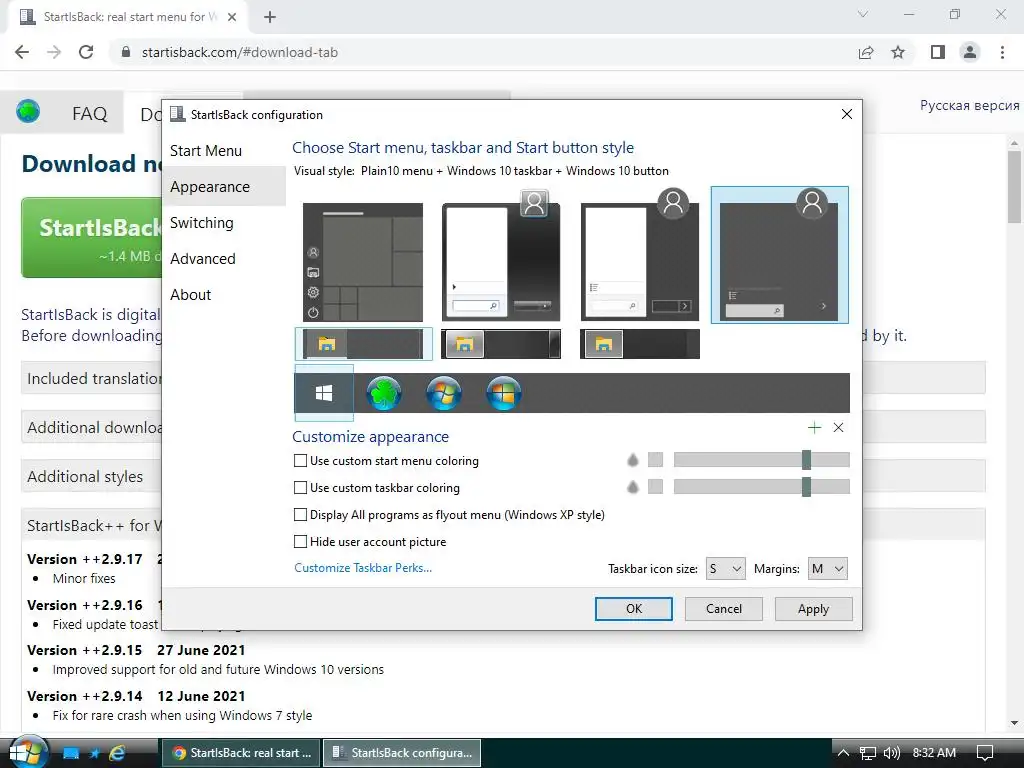Click the green StartIsBack download button

coord(91,238)
